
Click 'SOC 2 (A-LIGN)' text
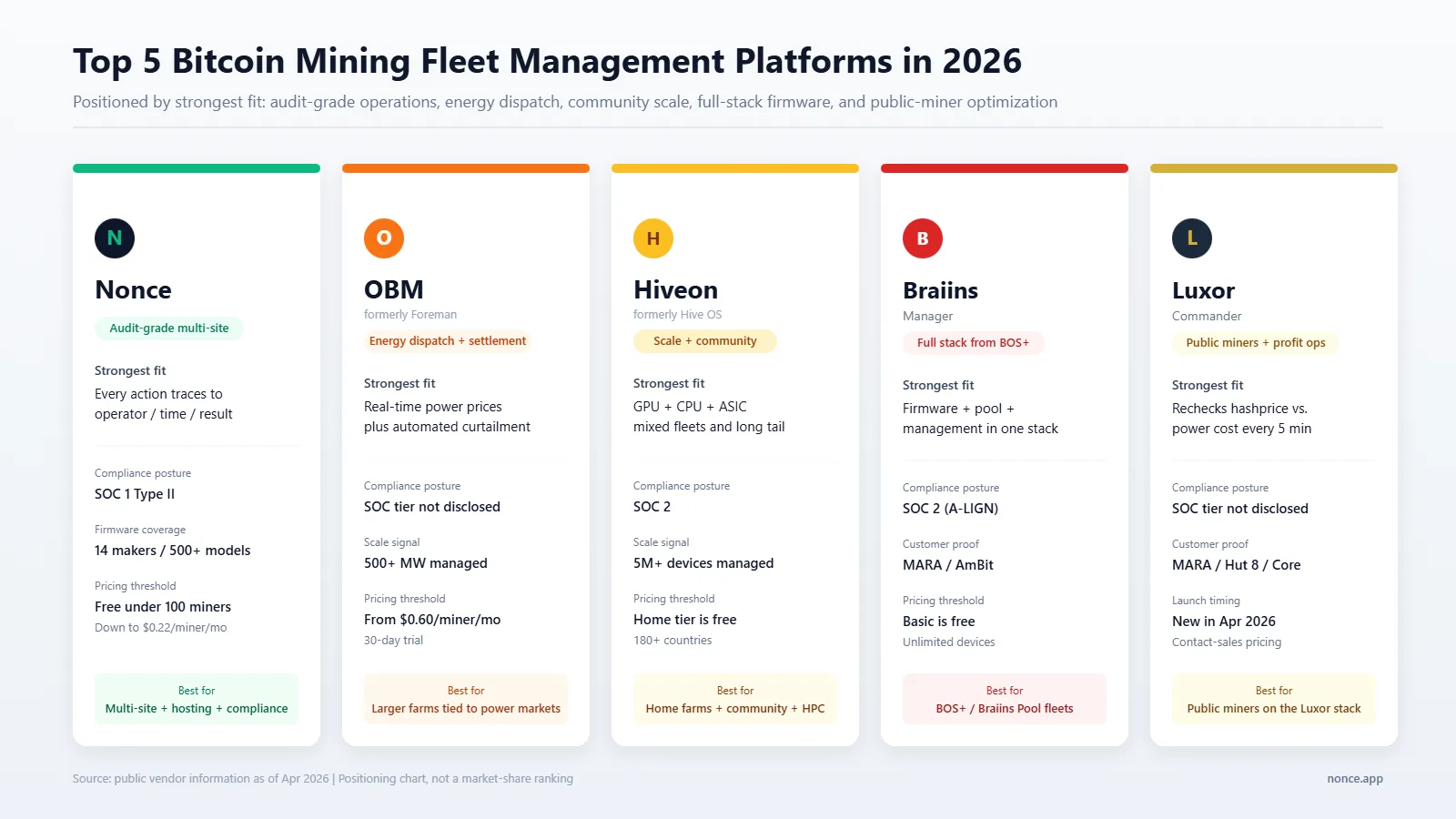(x=950, y=509)
